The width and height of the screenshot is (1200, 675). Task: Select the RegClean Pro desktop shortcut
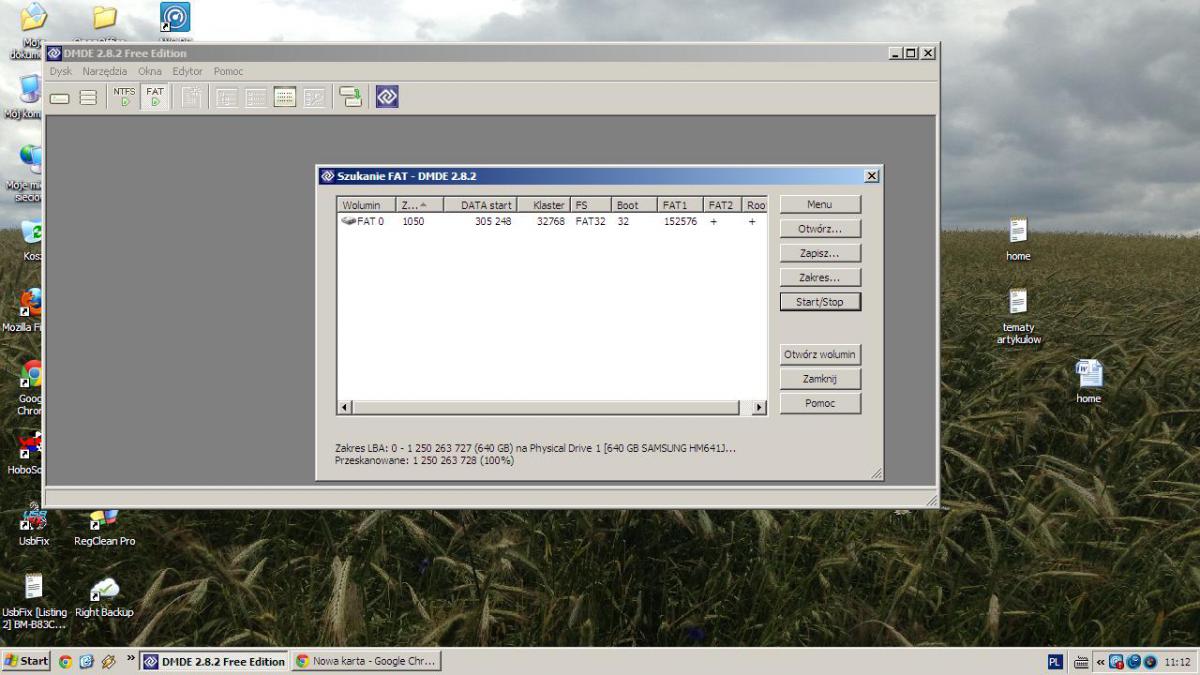click(x=104, y=527)
